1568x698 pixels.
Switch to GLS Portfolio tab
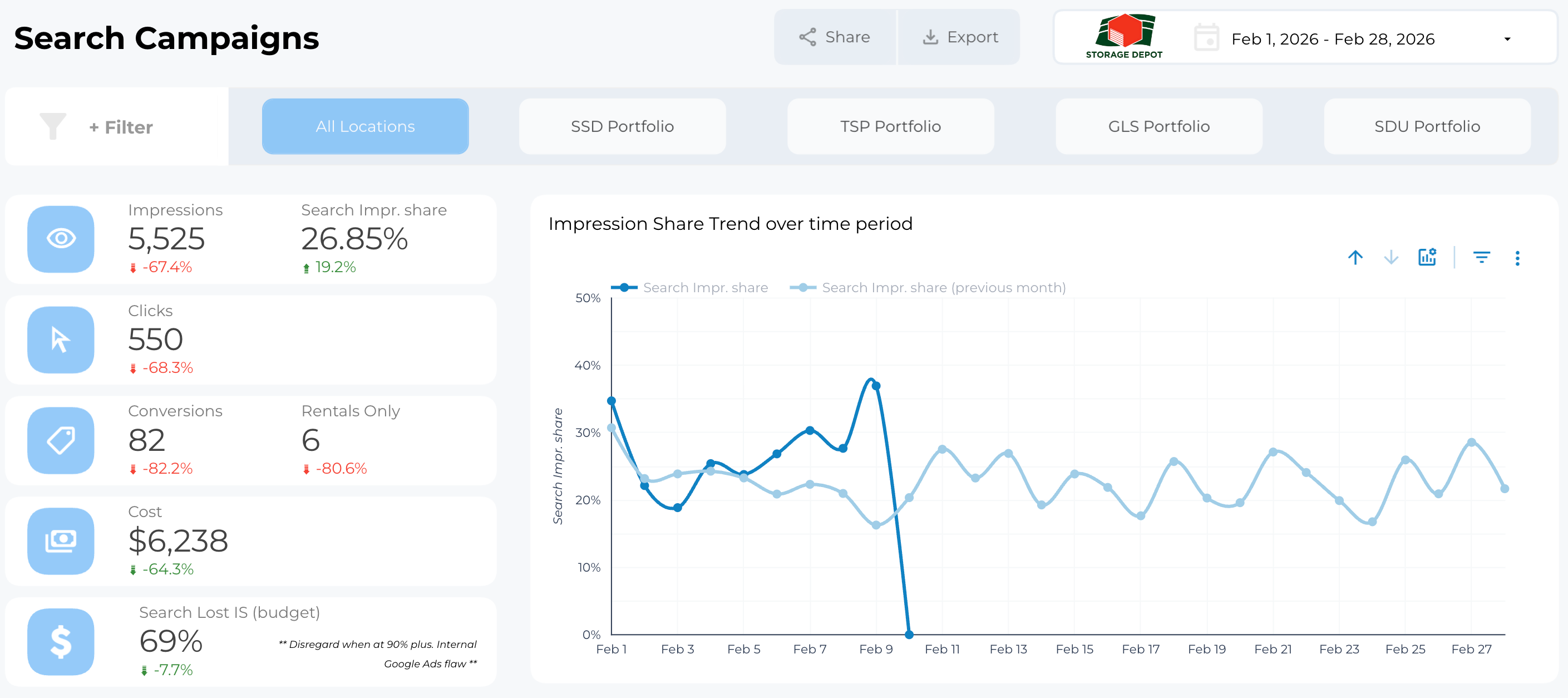click(x=1158, y=126)
